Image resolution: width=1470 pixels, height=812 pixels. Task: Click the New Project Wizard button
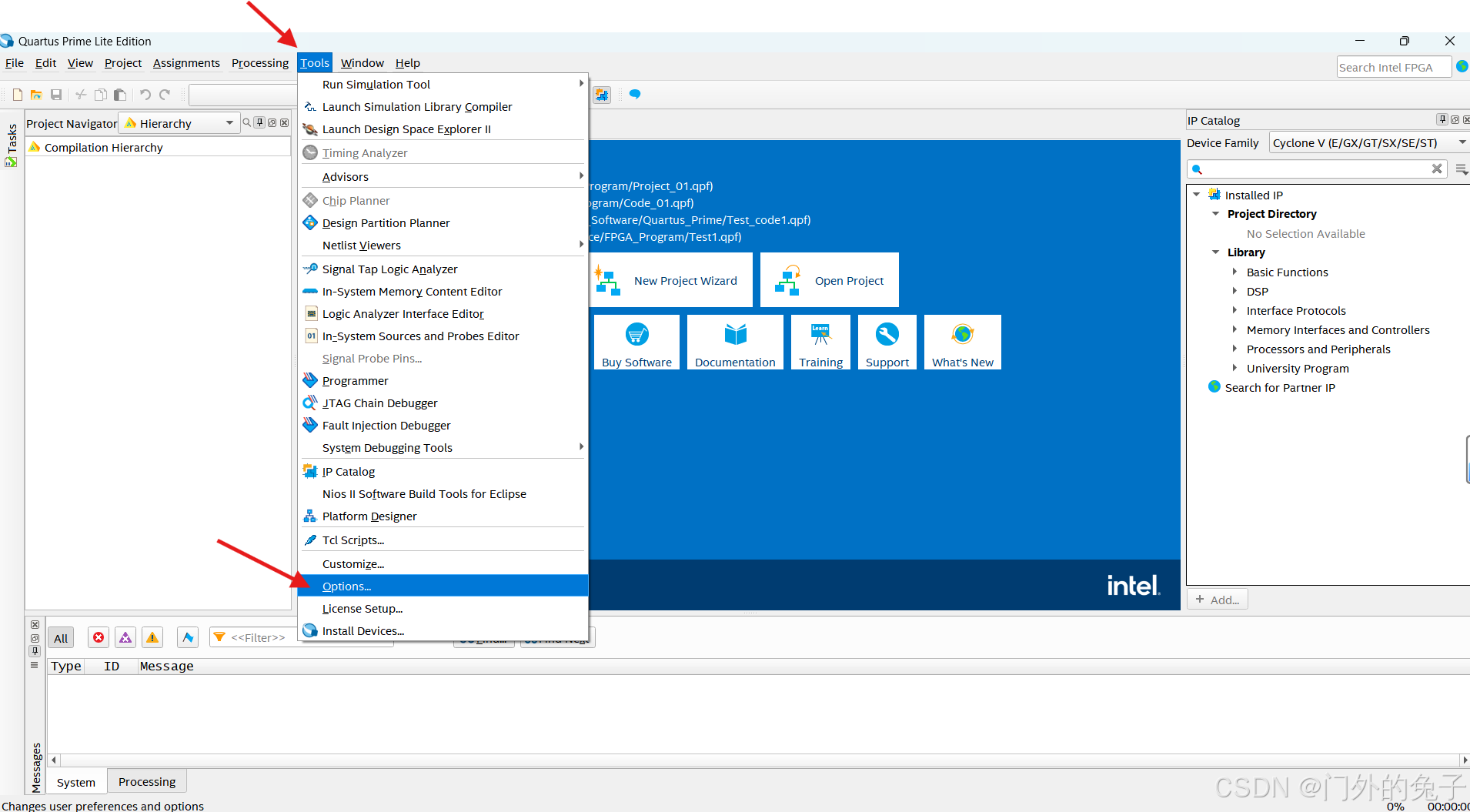coord(672,280)
